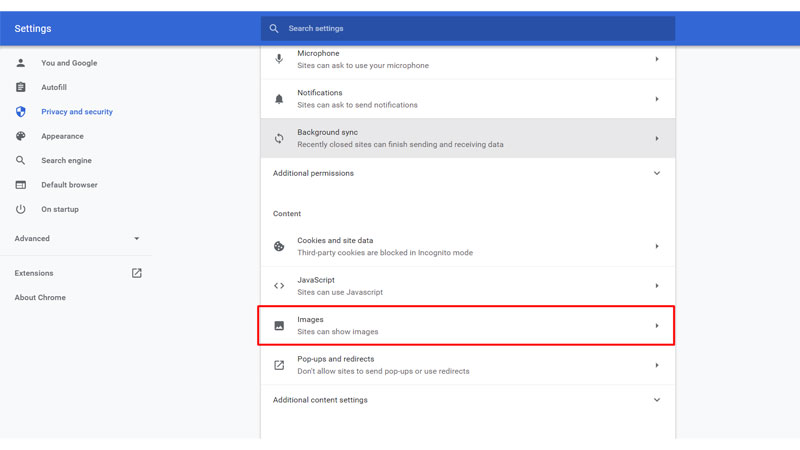The width and height of the screenshot is (800, 450).
Task: Click the Images picture icon
Action: click(279, 326)
